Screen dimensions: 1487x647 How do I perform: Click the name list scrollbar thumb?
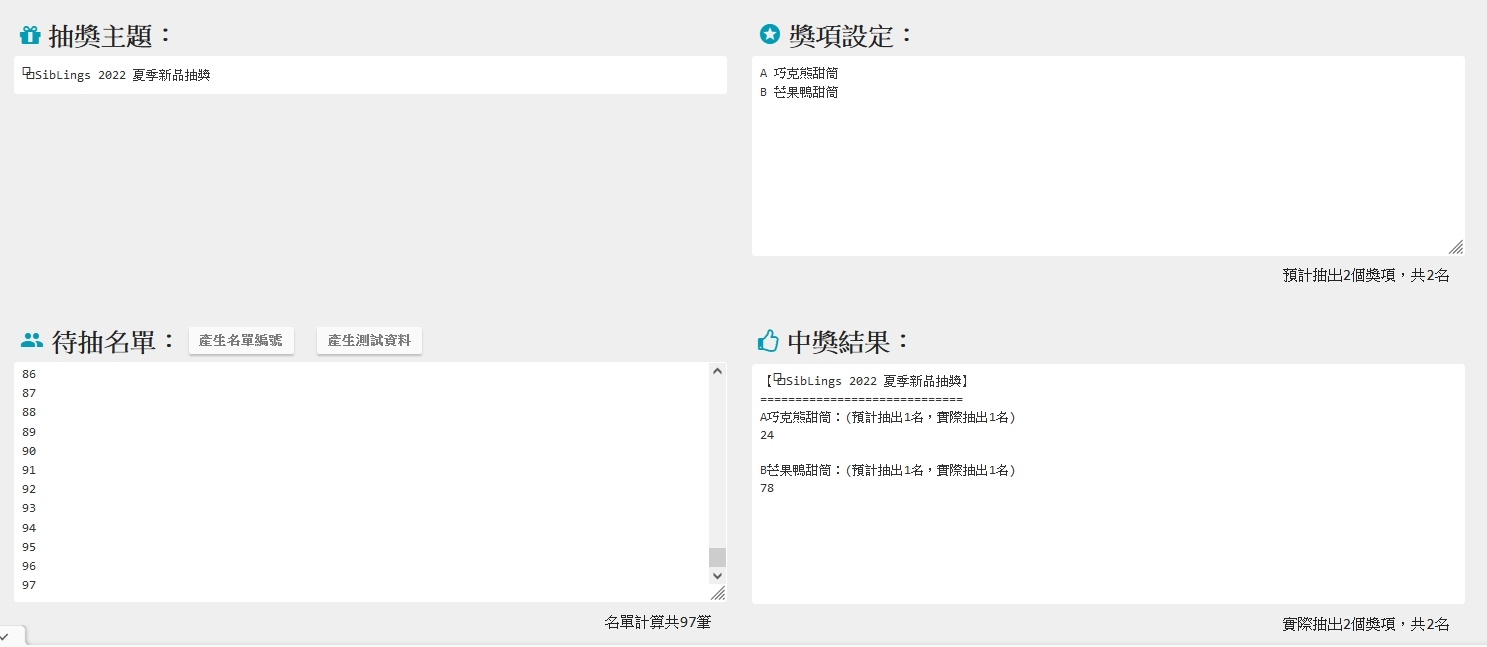point(717,557)
